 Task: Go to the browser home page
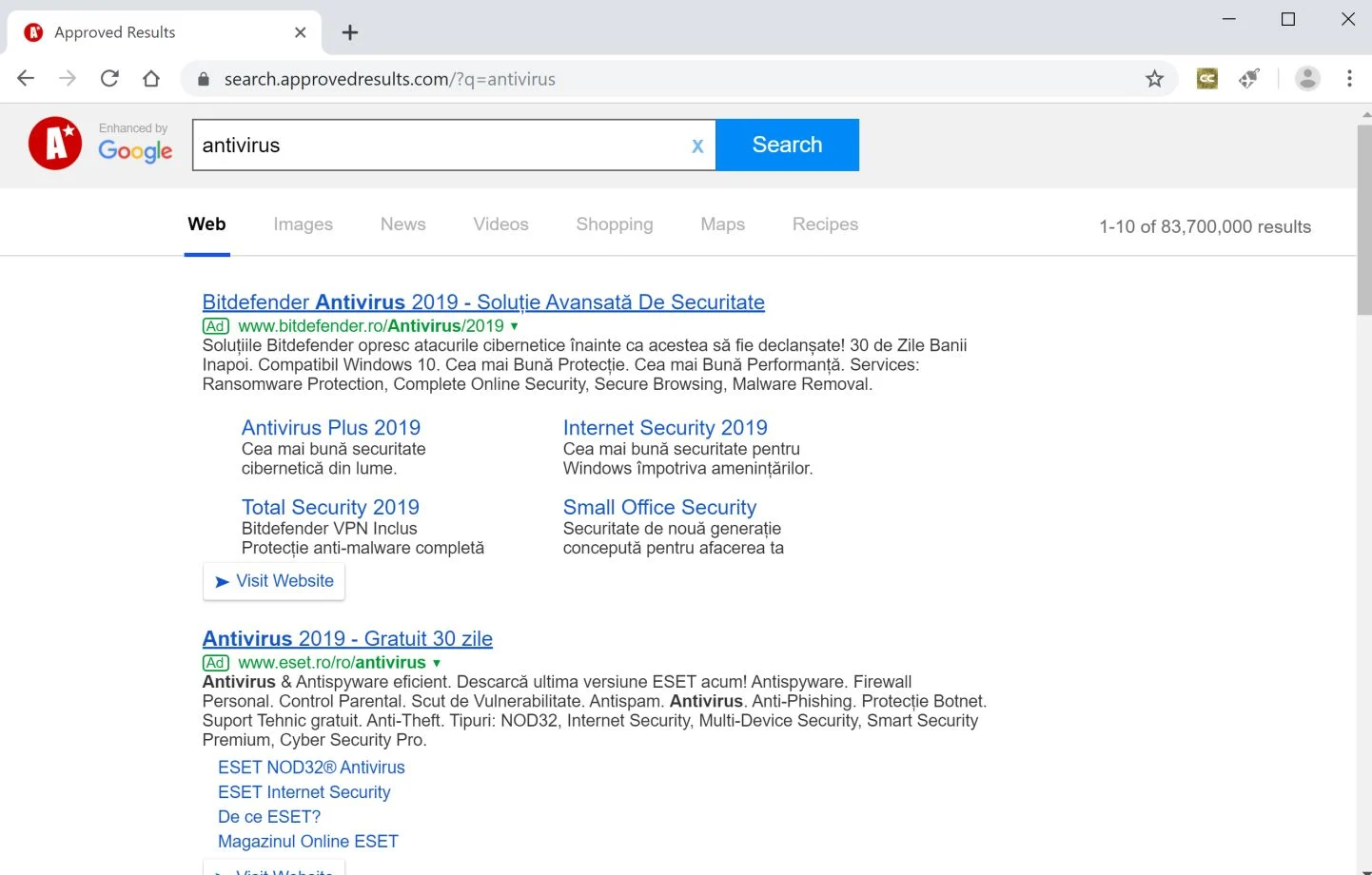coord(151,79)
